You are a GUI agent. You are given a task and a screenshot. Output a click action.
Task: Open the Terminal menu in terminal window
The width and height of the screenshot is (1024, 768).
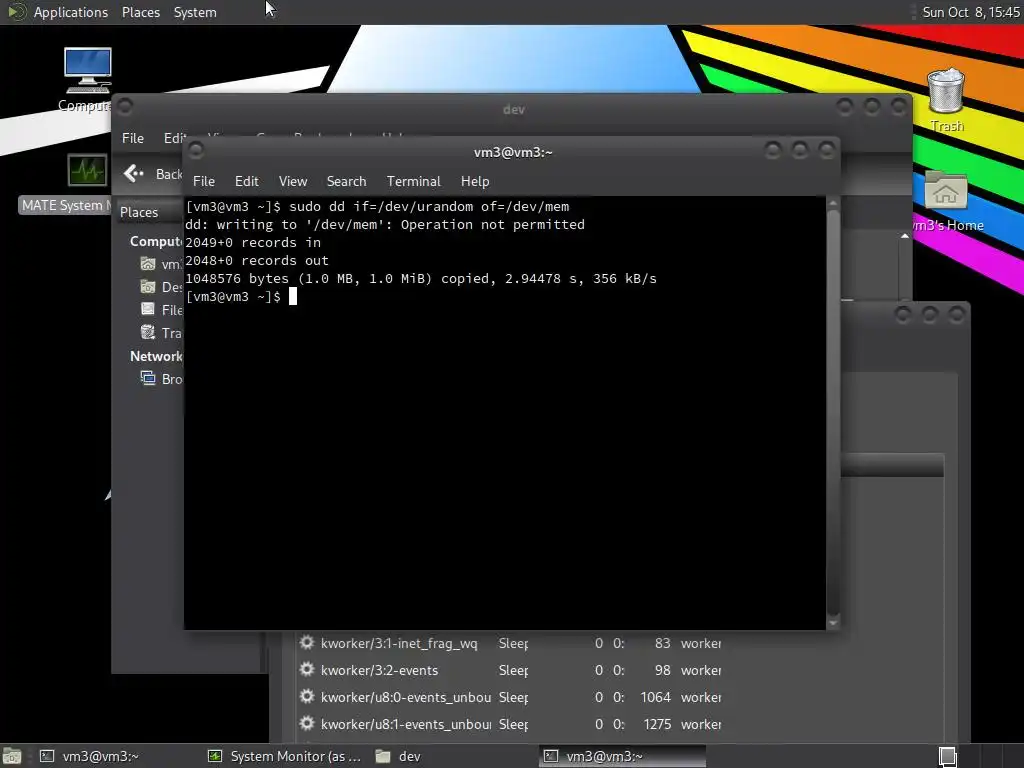pos(413,181)
